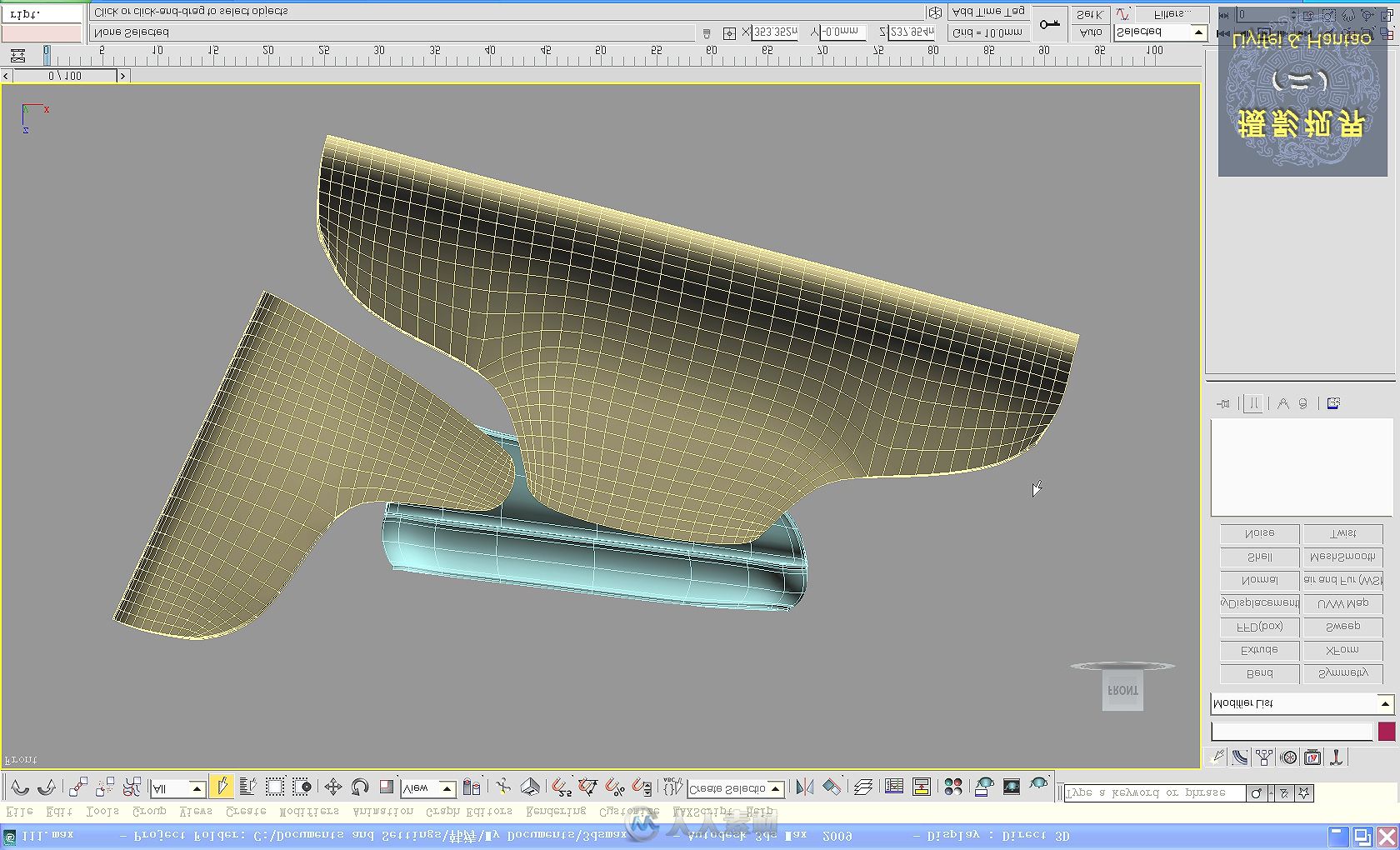The image size is (1400, 850).
Task: Click the Edit Named Selection Sets icon
Action: (x=672, y=787)
